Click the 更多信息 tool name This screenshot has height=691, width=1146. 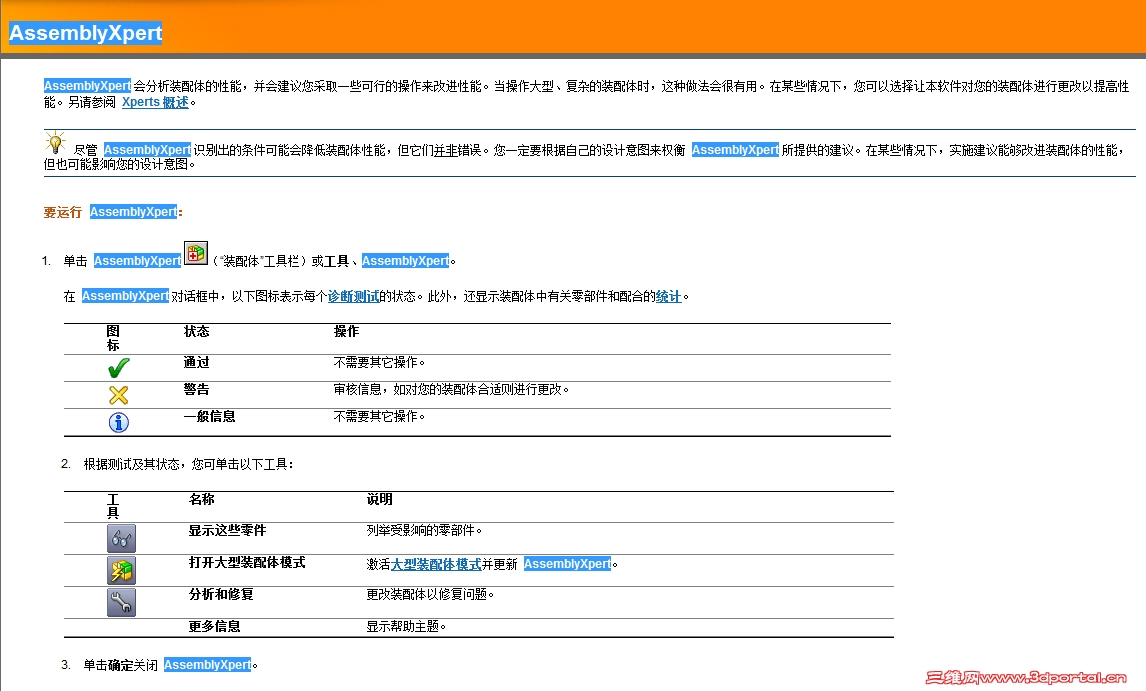(214, 626)
